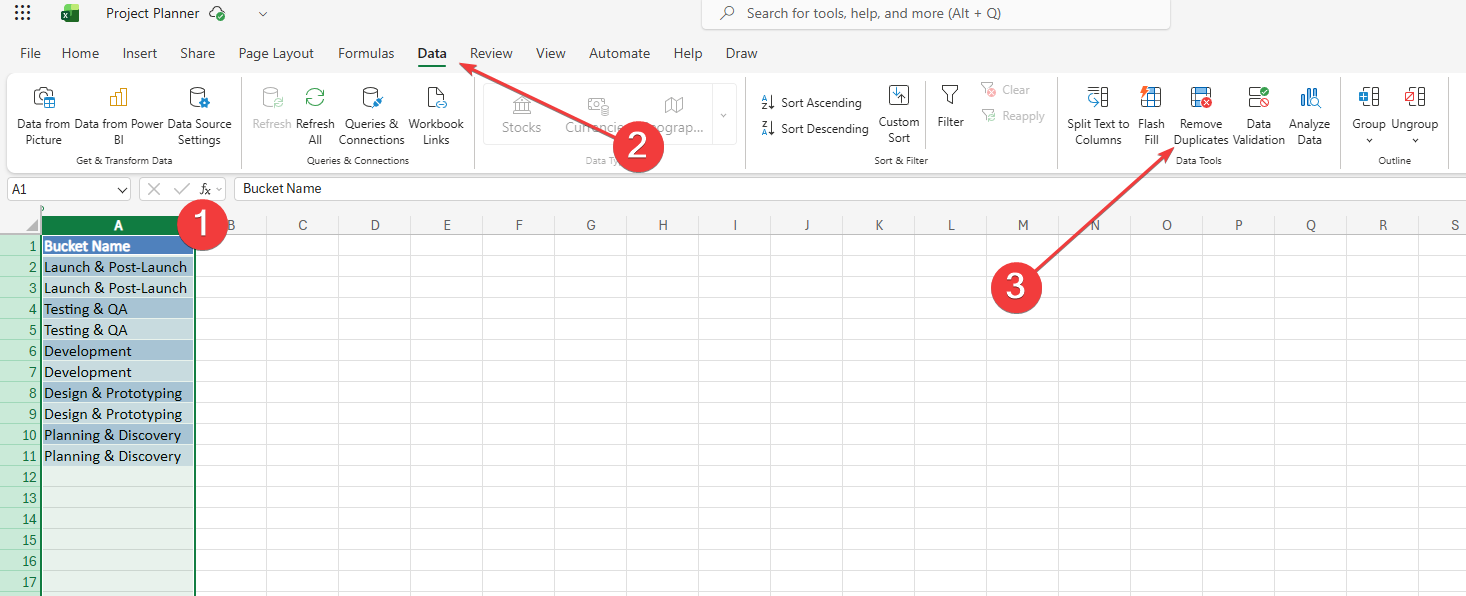The width and height of the screenshot is (1466, 596).
Task: Select Split Text to Columns
Action: (1098, 98)
